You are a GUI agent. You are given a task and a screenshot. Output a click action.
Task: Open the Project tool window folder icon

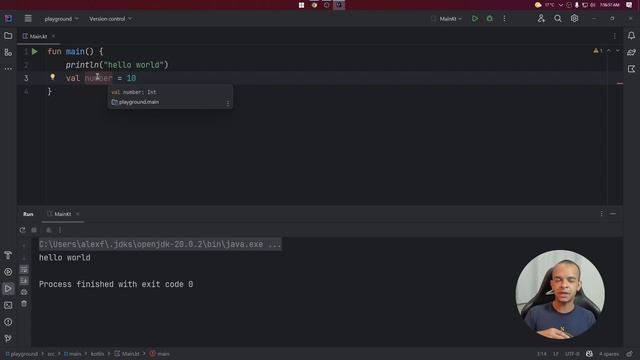click(8, 36)
